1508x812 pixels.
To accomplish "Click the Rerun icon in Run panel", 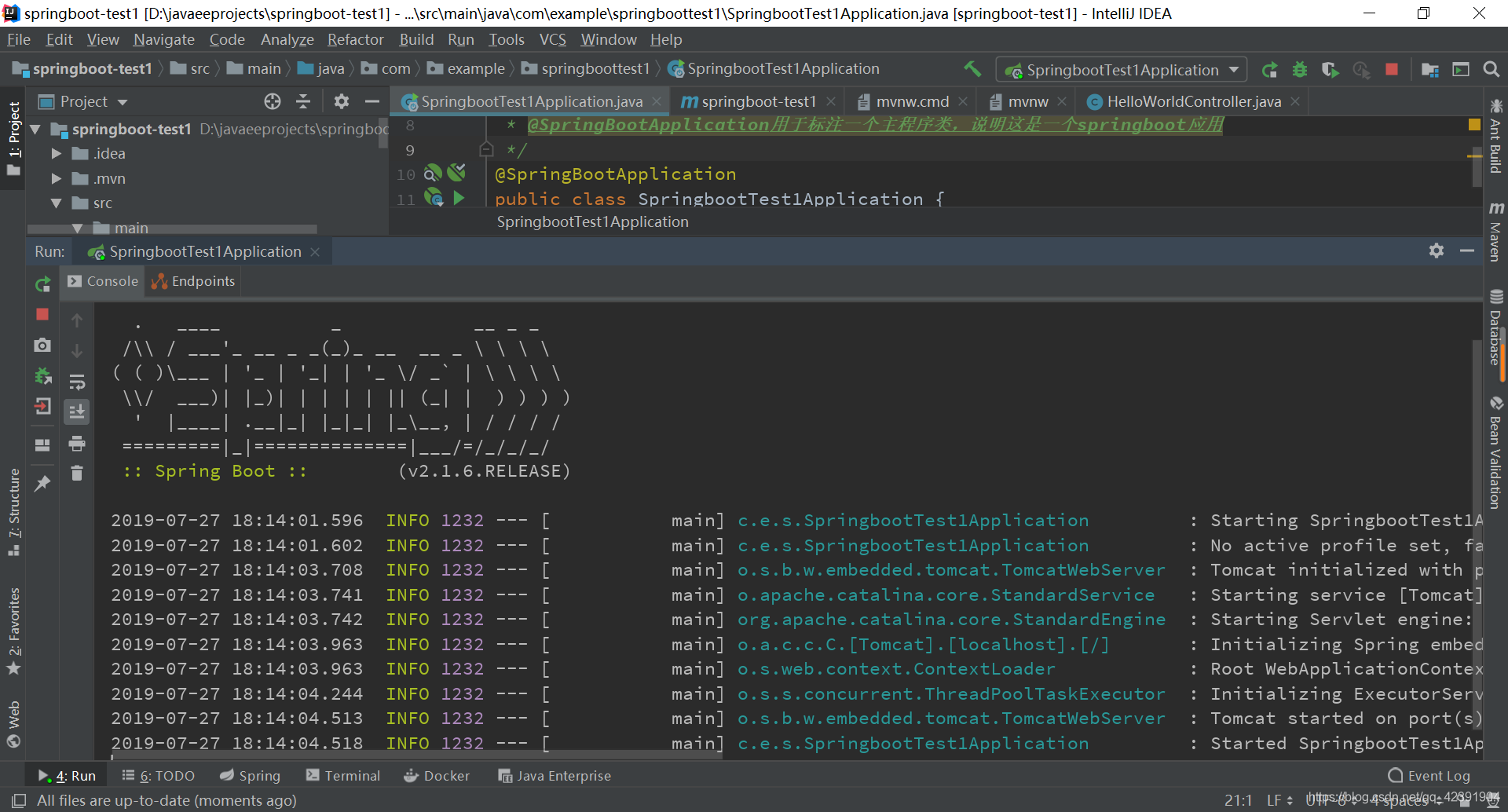I will [42, 284].
